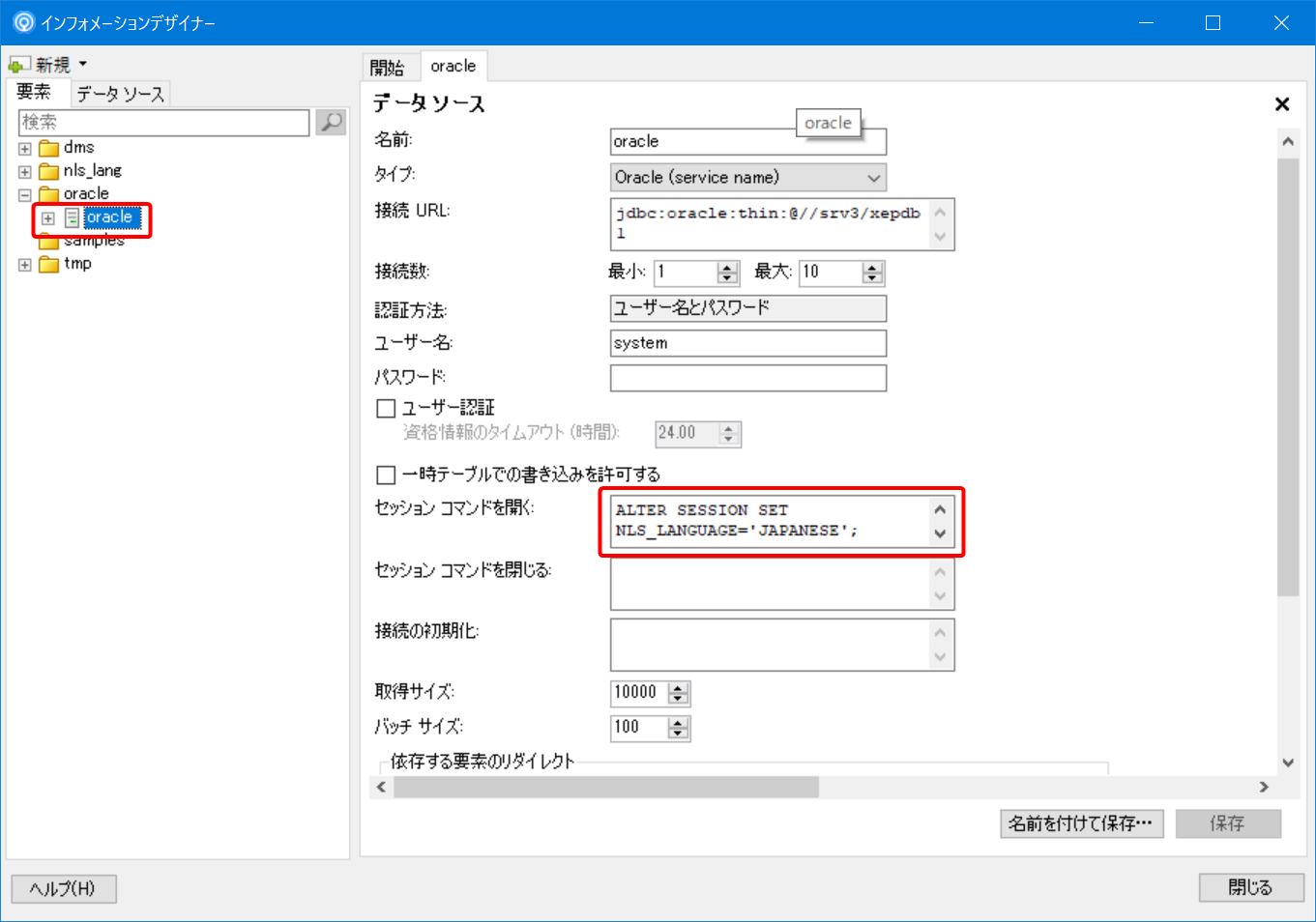Click the dms folder icon
1316x922 pixels.
(49, 148)
